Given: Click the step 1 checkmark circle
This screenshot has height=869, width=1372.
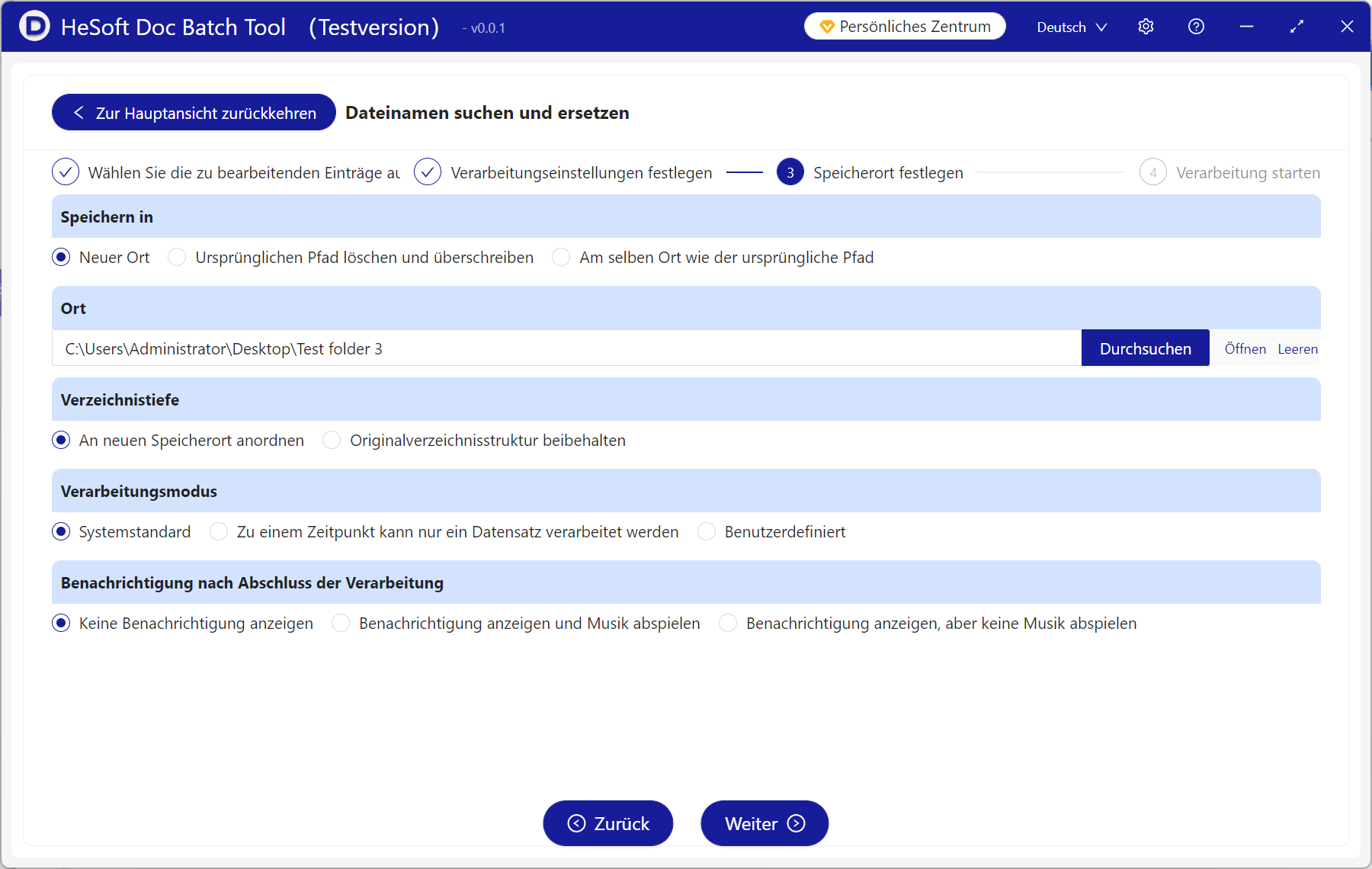Looking at the screenshot, I should 66,172.
